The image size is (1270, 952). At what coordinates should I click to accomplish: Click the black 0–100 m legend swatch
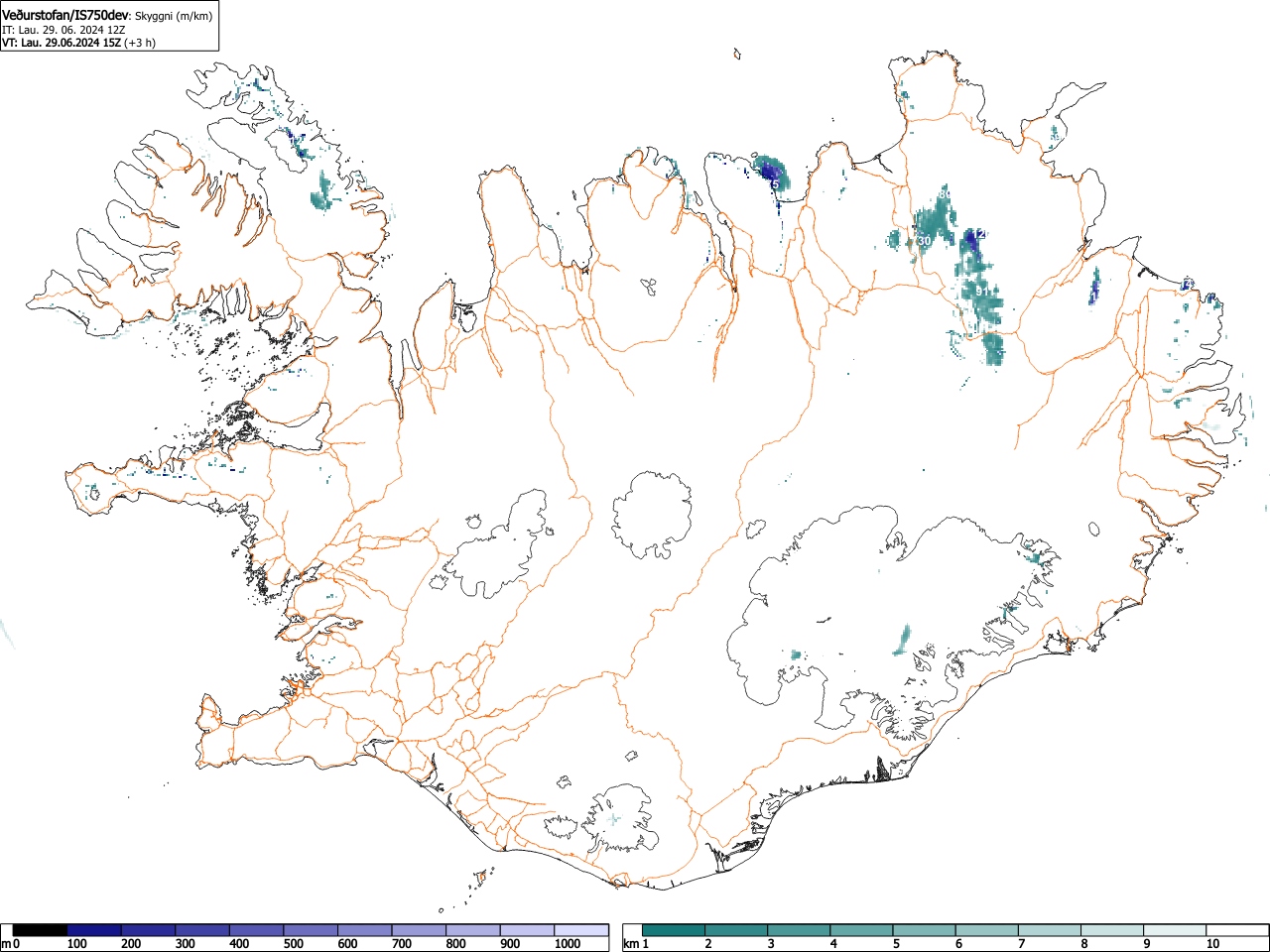click(41, 930)
